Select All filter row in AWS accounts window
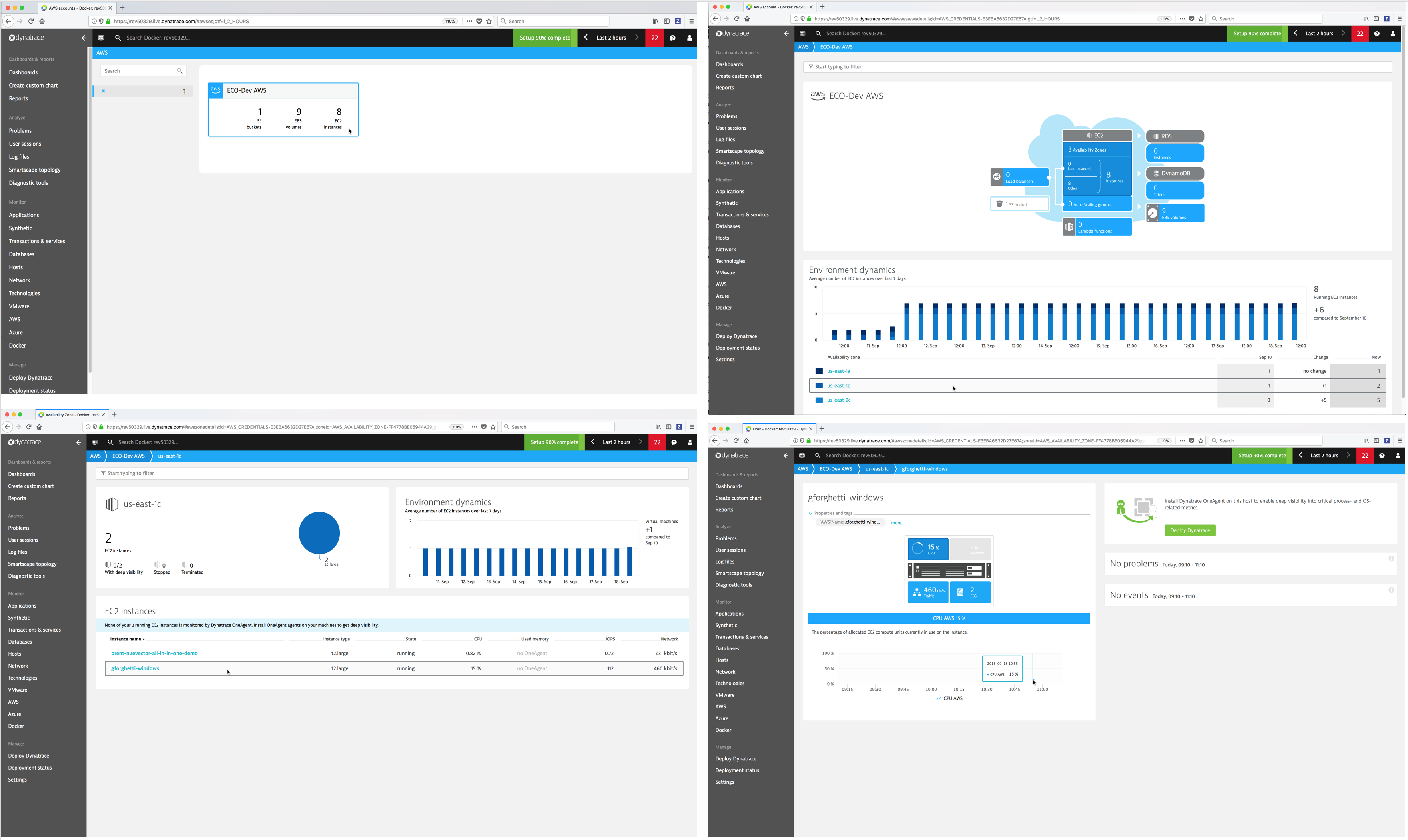The width and height of the screenshot is (1408, 840). point(143,91)
